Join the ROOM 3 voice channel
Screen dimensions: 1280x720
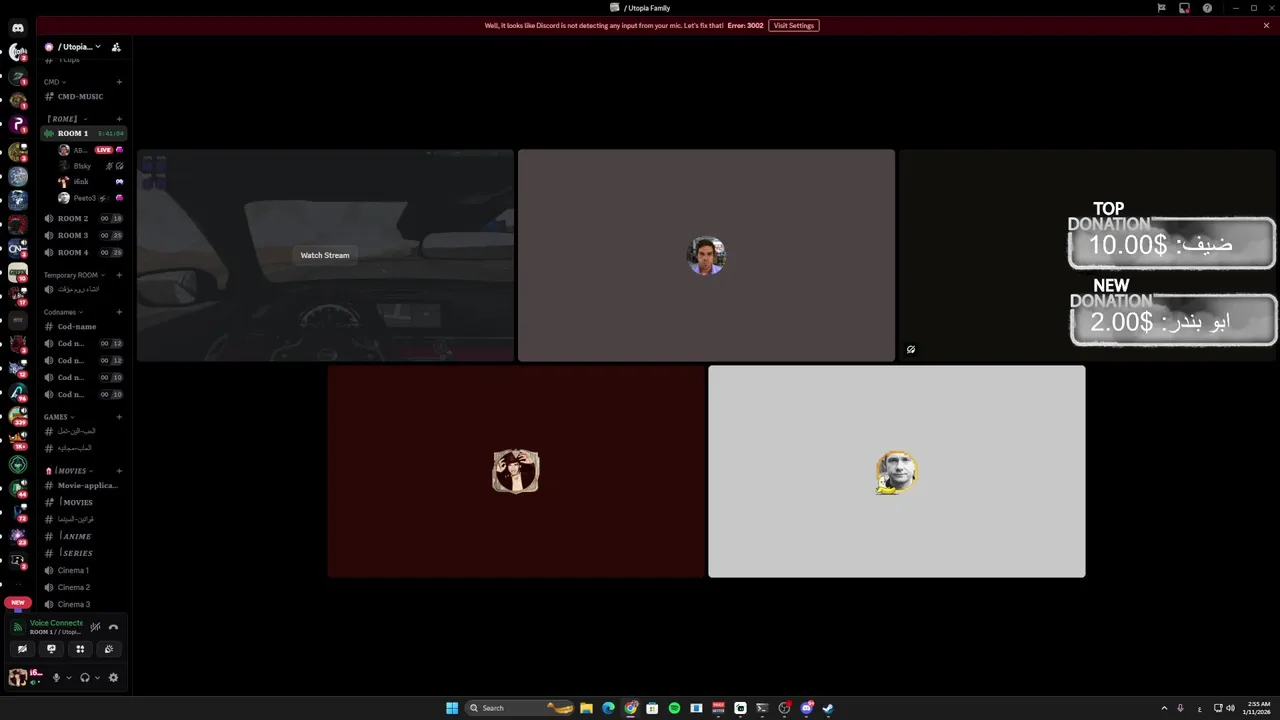pyautogui.click(x=84, y=235)
